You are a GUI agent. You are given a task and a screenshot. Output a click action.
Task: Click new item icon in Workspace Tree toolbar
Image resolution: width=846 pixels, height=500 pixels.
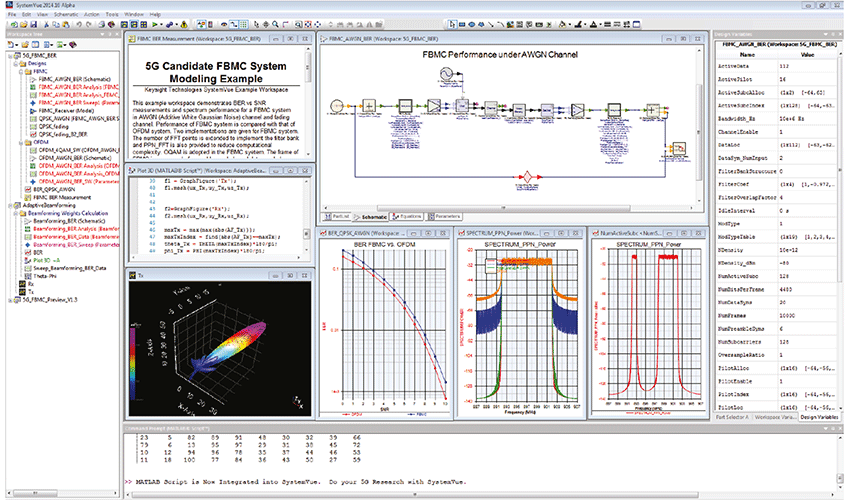coord(11,45)
